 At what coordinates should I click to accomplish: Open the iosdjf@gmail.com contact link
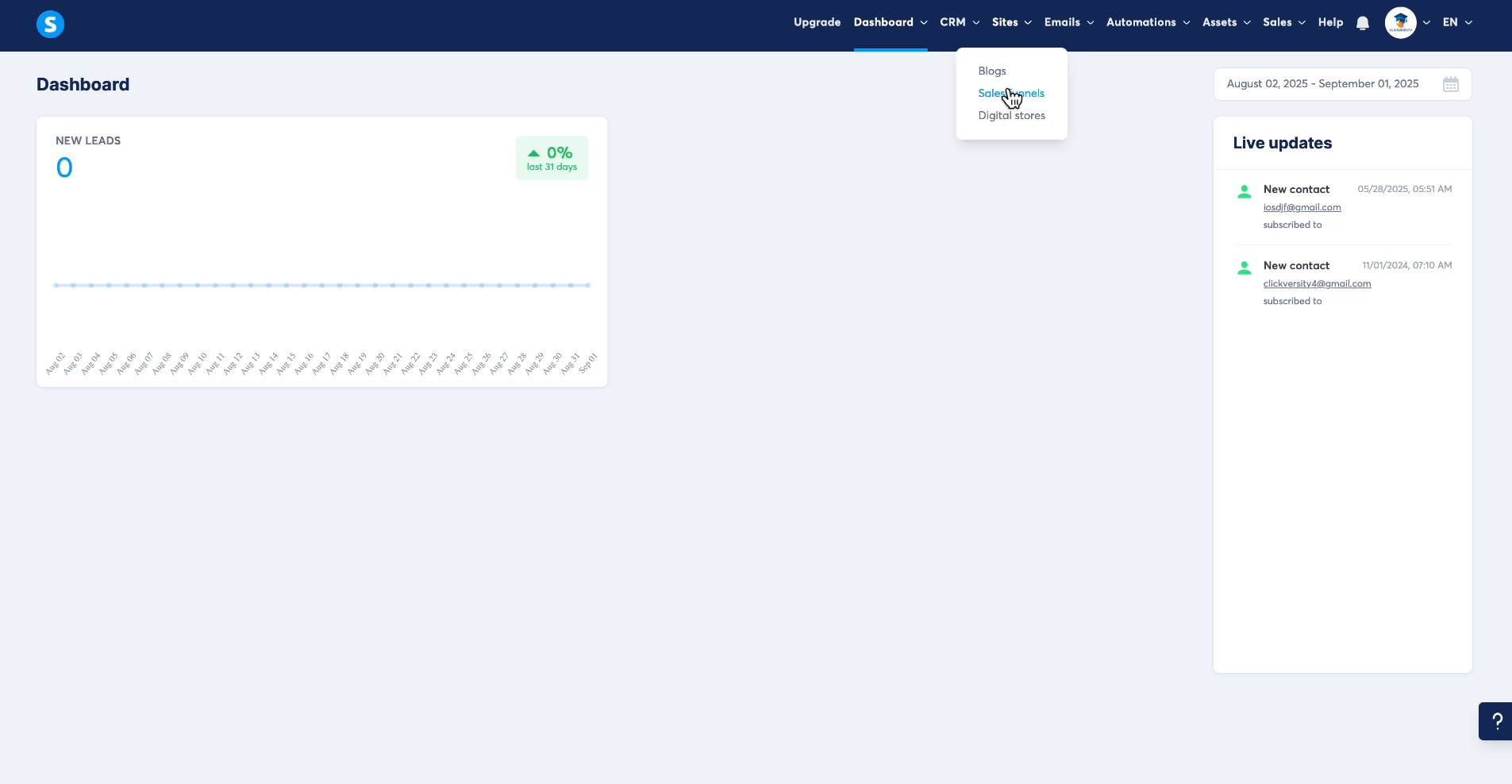click(x=1302, y=207)
